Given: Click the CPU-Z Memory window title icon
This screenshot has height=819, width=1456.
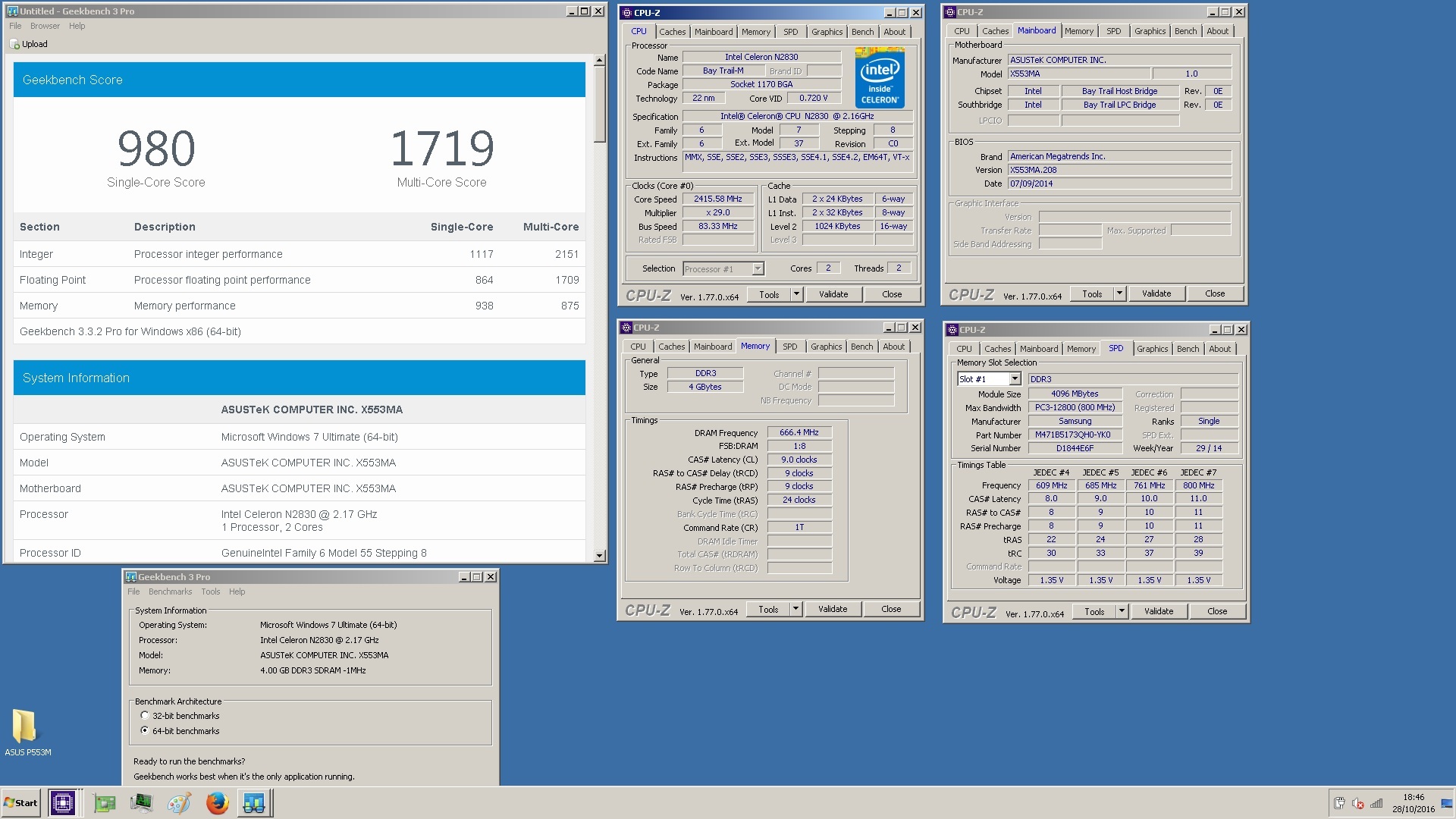Looking at the screenshot, I should coord(626,328).
